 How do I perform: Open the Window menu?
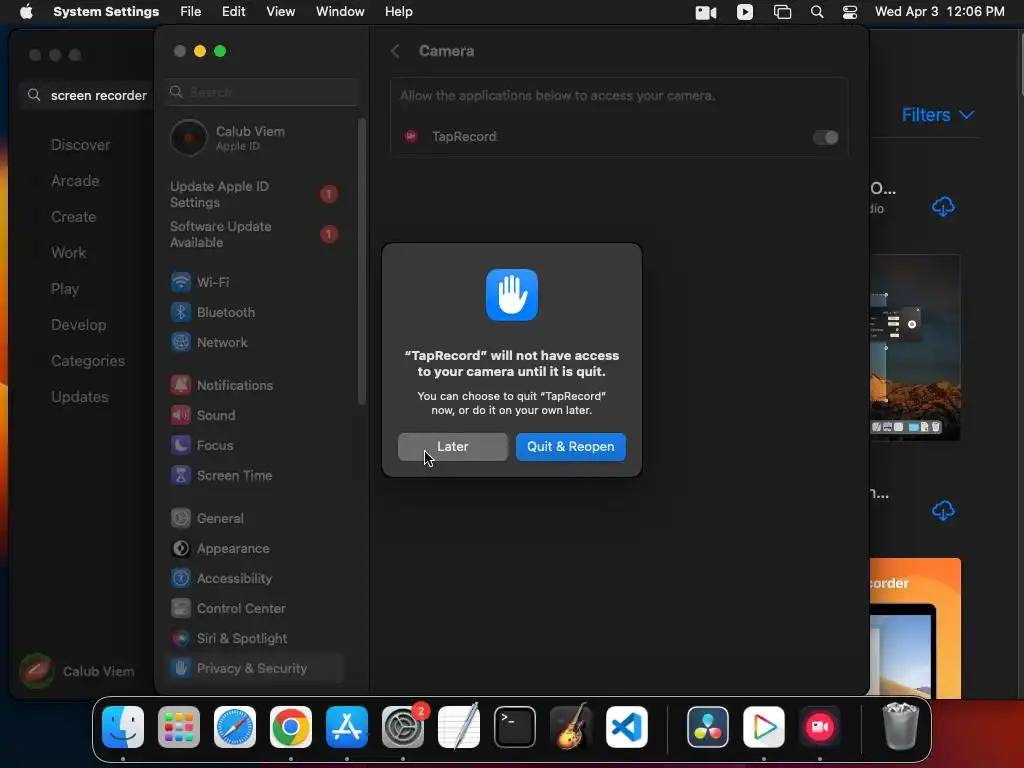coord(340,12)
